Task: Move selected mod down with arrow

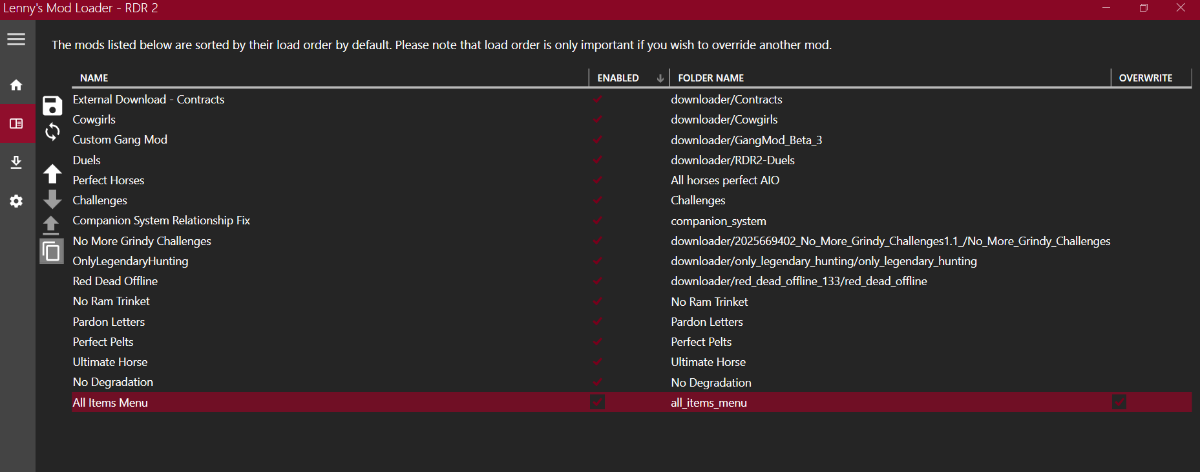Action: 53,199
